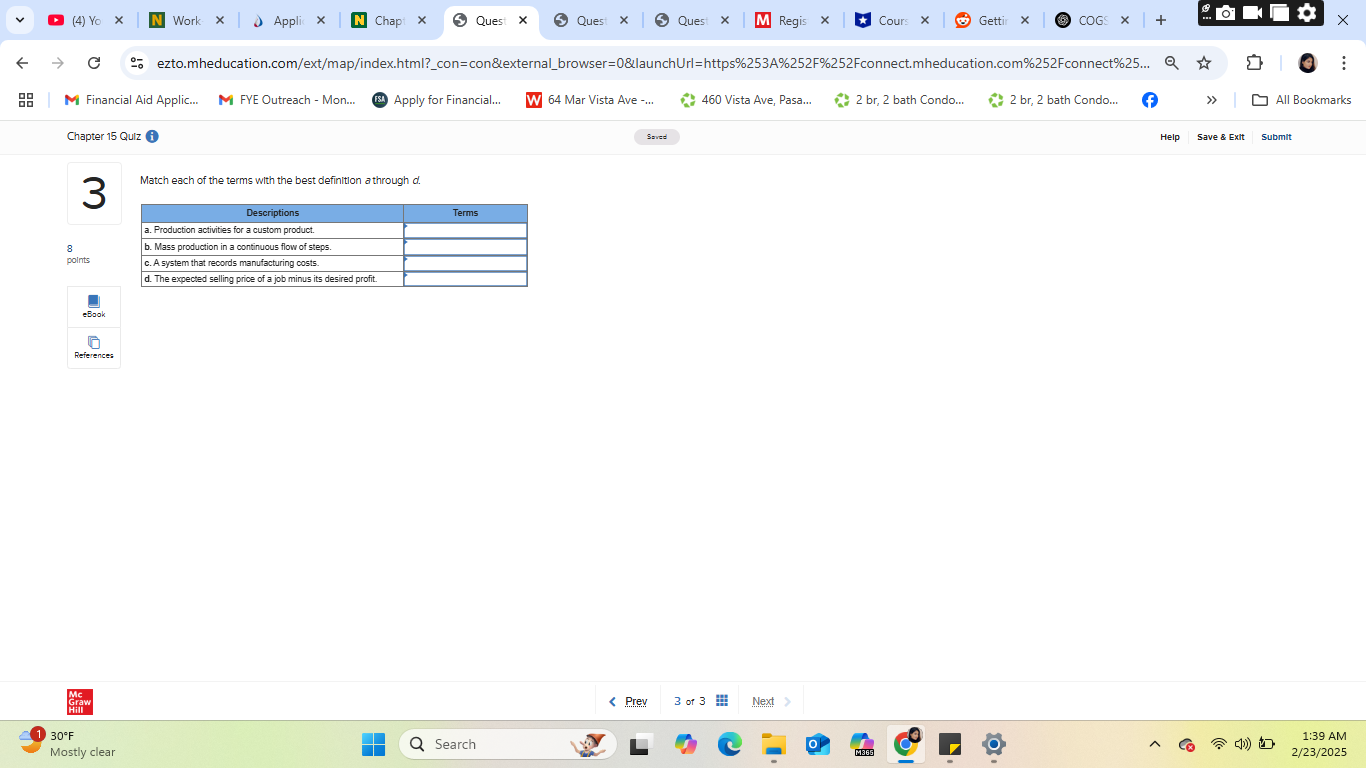Image resolution: width=1366 pixels, height=768 pixels.
Task: Open Chrome from the taskbar
Action: click(906, 744)
